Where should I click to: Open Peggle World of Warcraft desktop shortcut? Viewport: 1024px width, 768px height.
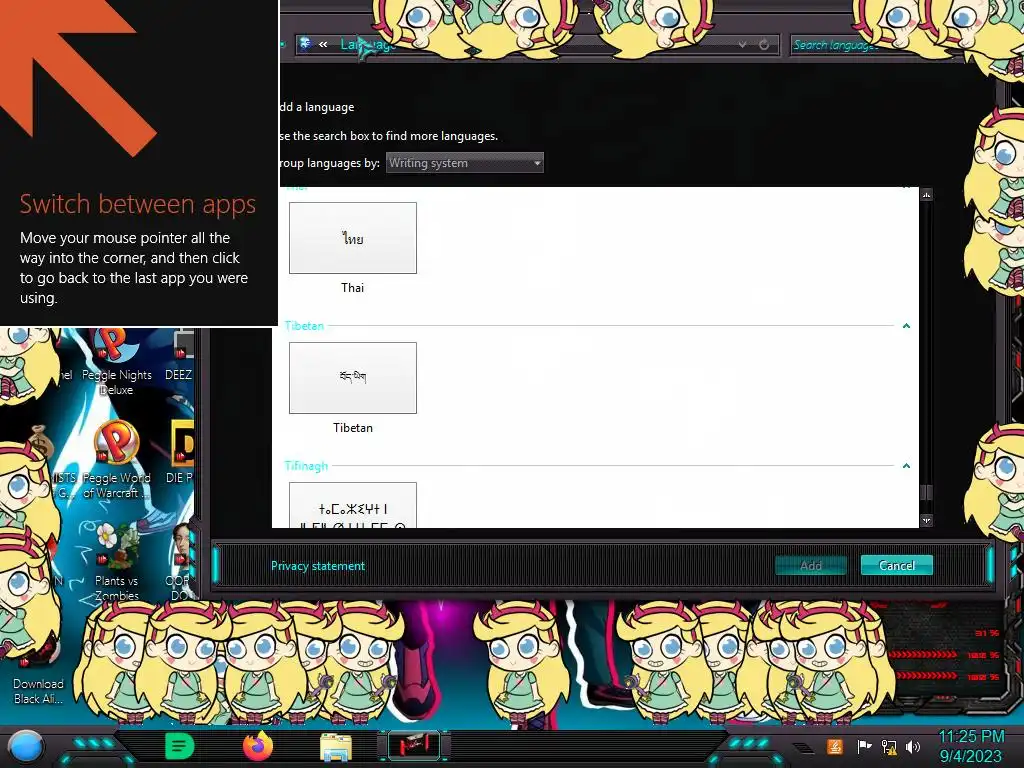(117, 460)
